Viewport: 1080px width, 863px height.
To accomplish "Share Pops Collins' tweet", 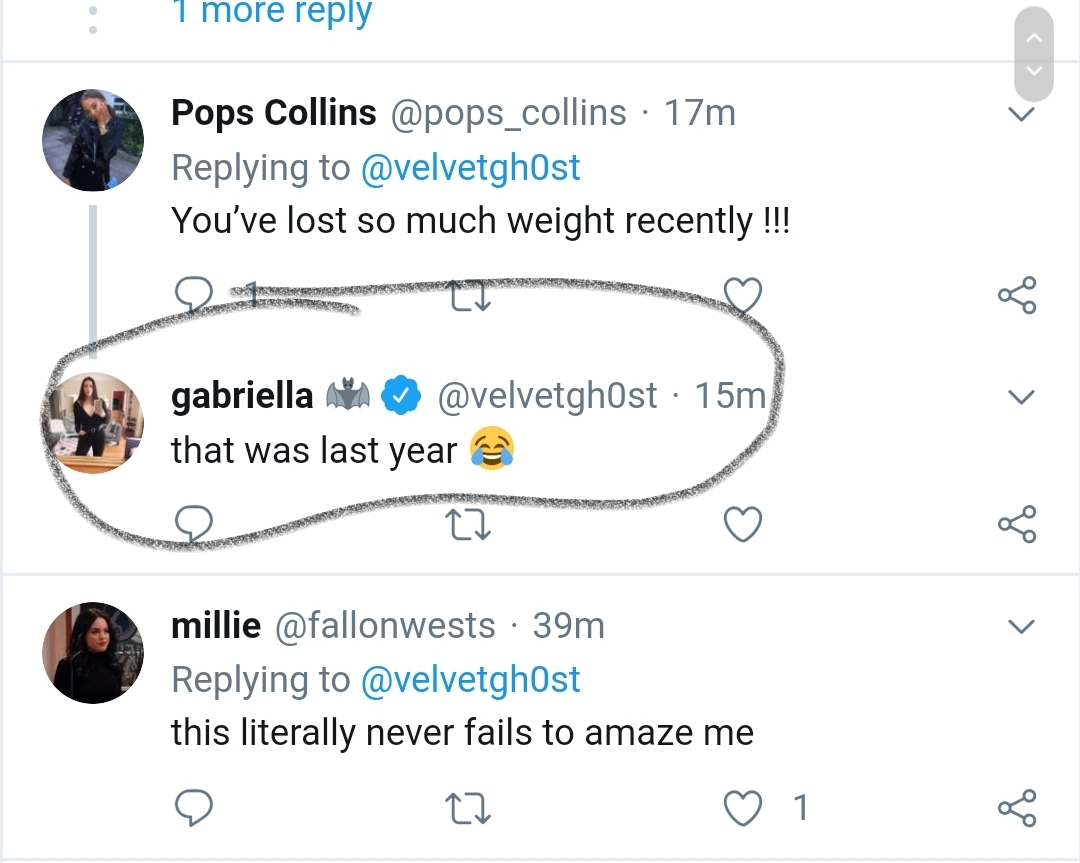I will pyautogui.click(x=1017, y=295).
